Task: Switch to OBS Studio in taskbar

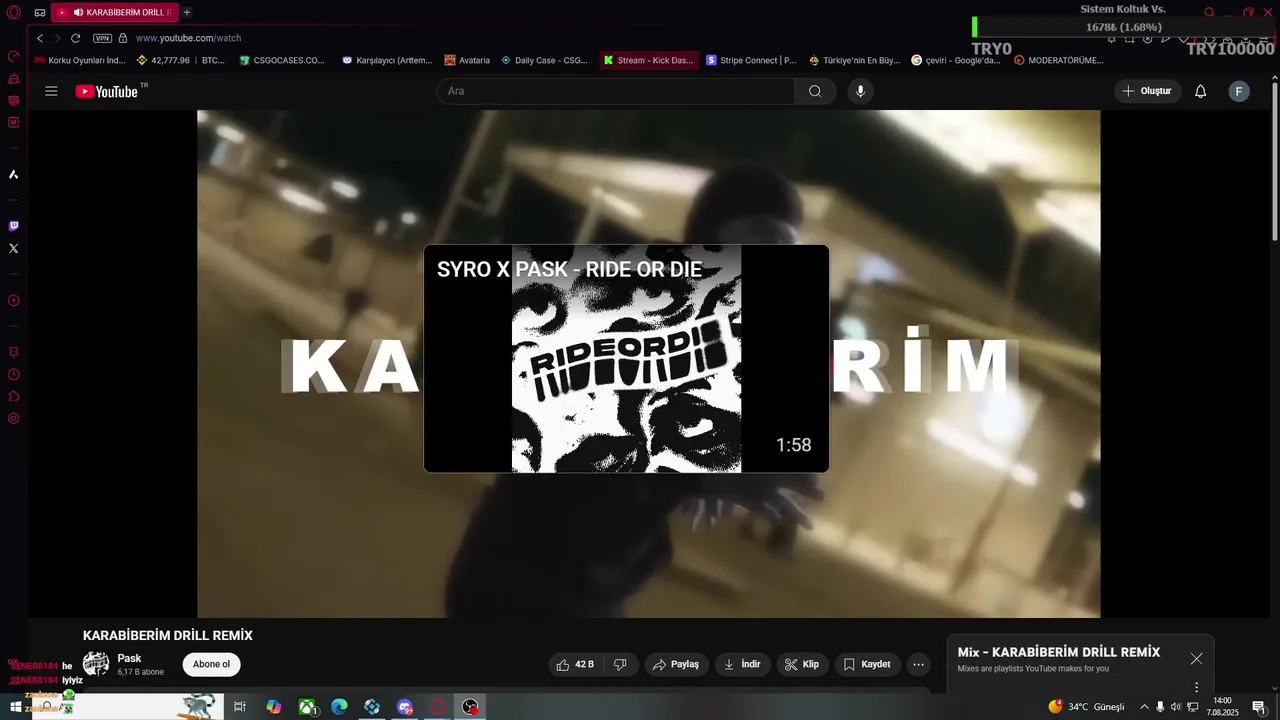Action: pyautogui.click(x=470, y=707)
